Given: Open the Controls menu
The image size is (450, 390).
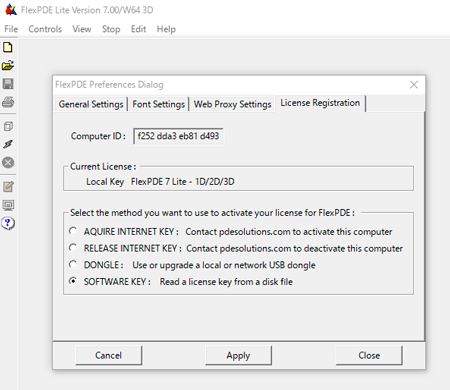Looking at the screenshot, I should pos(45,29).
